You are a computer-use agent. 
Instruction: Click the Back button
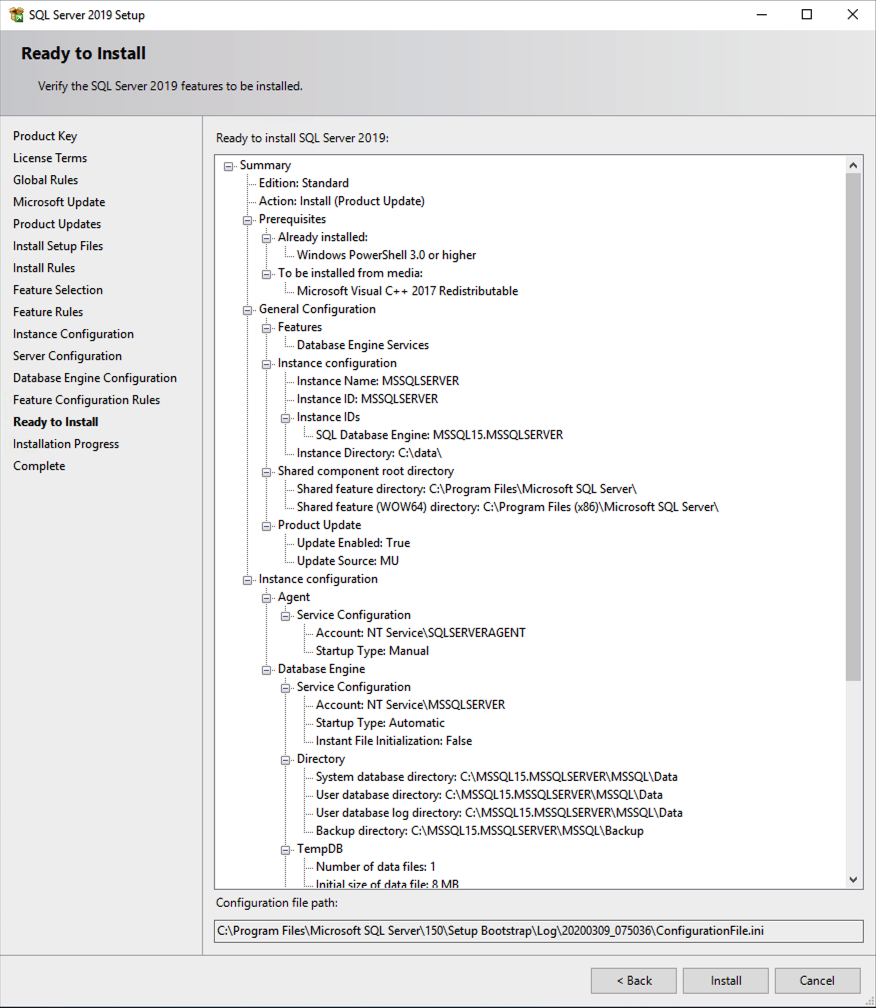[634, 980]
